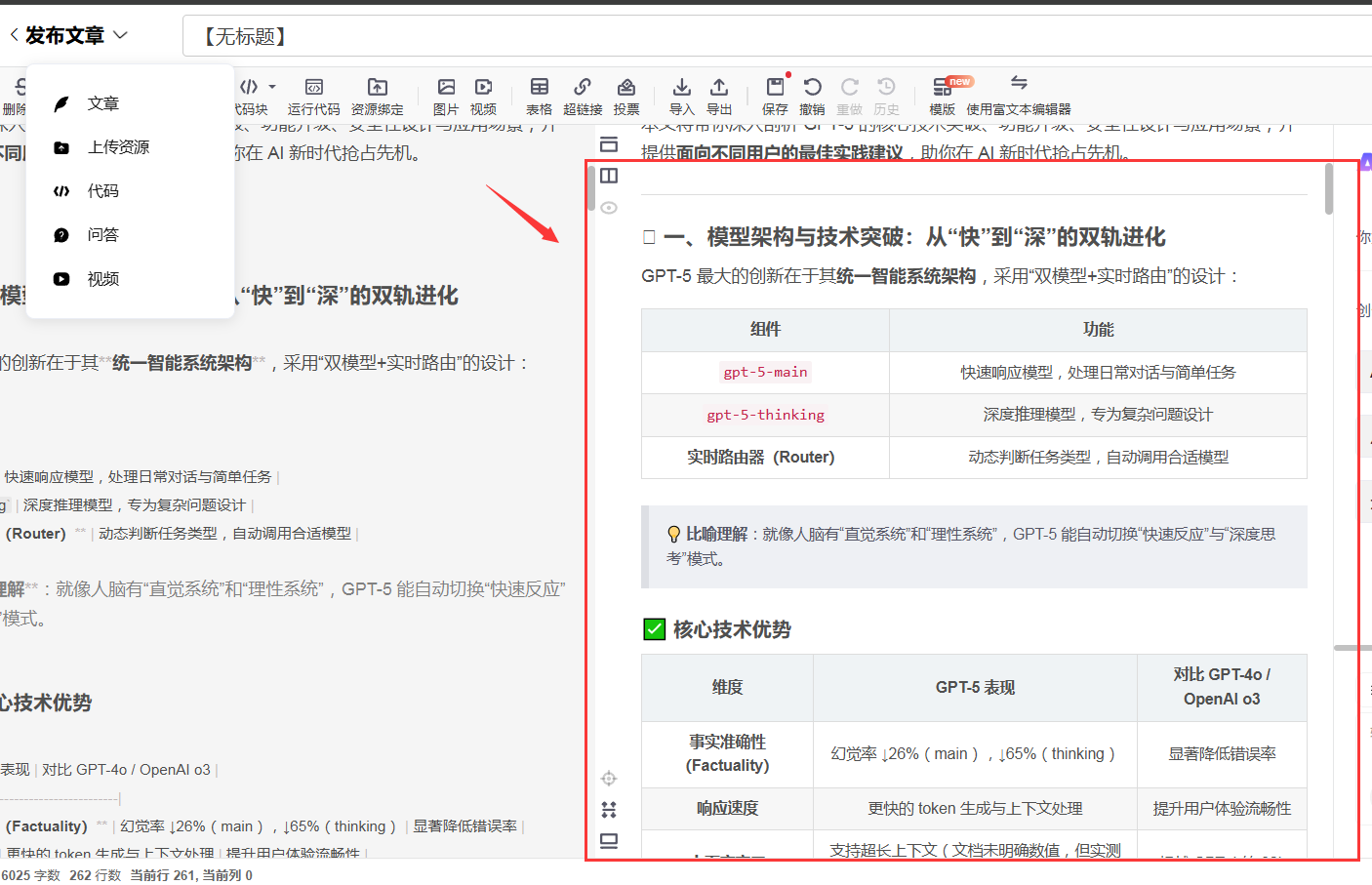Click the 比喻理解 quote block in preview
1372x885 pixels.
(974, 546)
